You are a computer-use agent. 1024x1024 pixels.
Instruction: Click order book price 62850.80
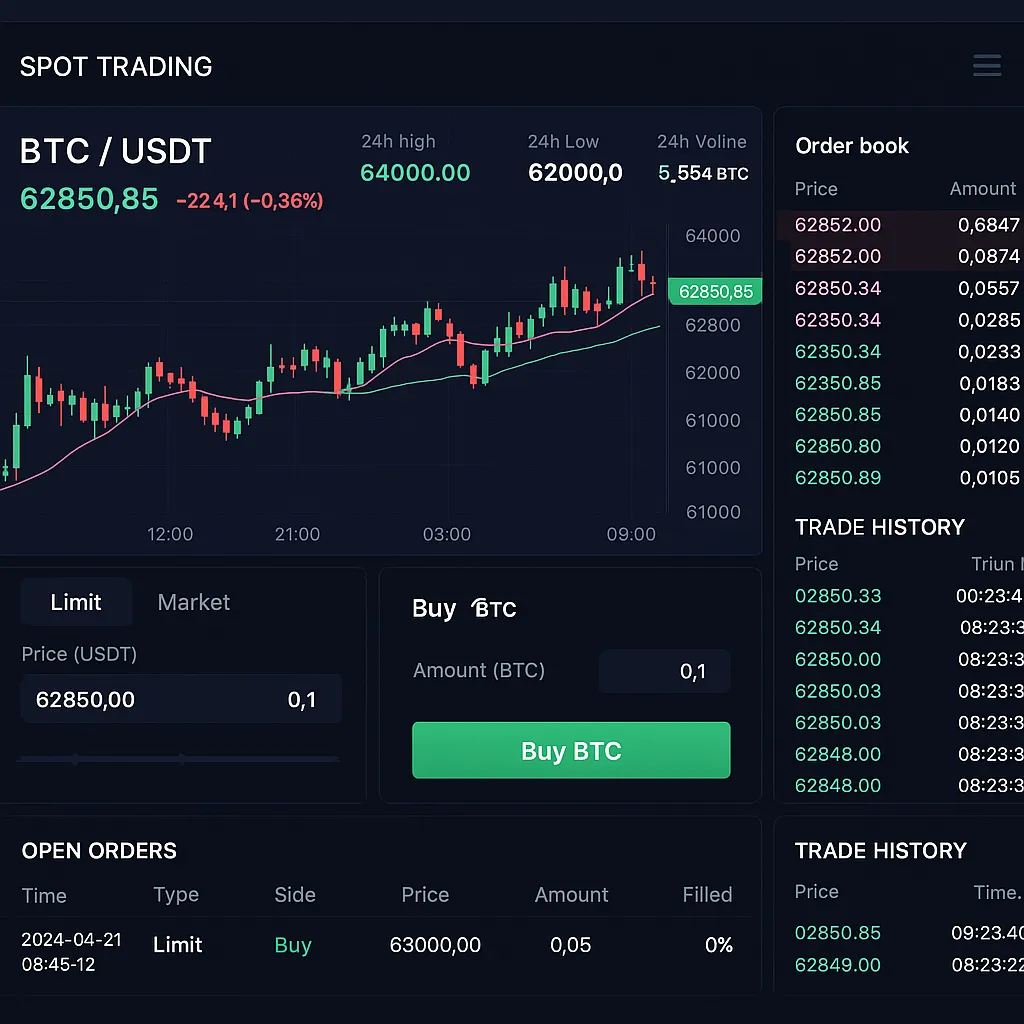[838, 446]
